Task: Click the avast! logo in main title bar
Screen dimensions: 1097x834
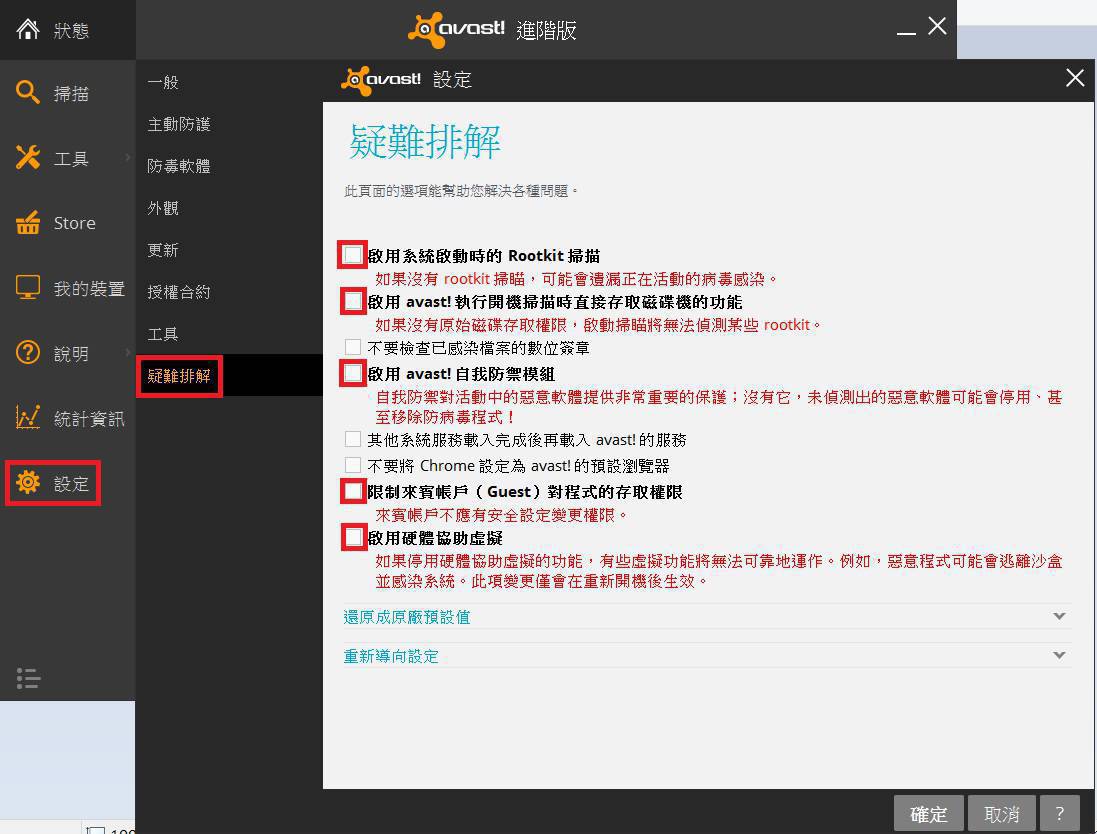Action: click(456, 29)
